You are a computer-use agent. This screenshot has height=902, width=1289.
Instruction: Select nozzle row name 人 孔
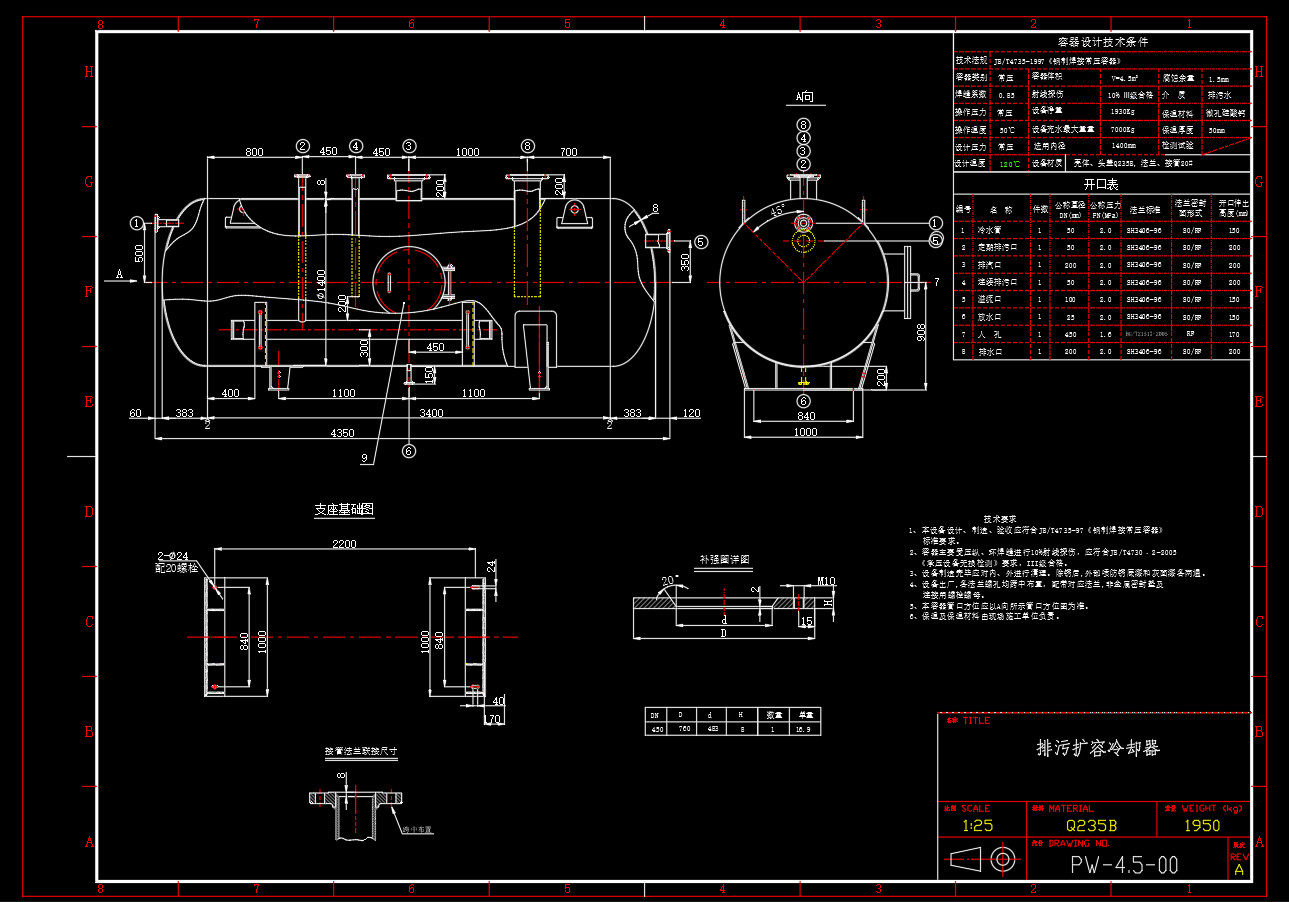click(988, 334)
